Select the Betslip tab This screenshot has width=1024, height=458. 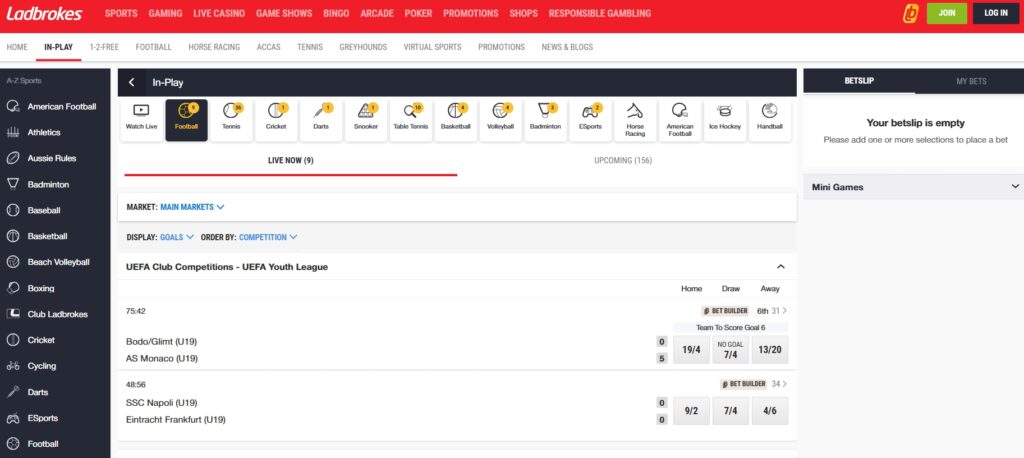(859, 82)
